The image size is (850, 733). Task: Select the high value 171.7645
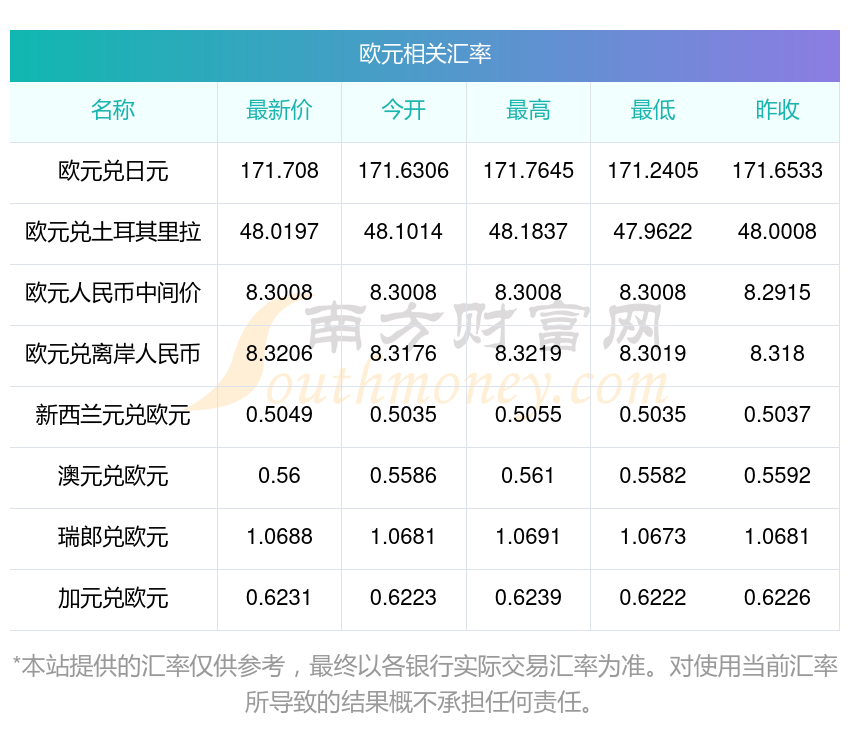[528, 171]
